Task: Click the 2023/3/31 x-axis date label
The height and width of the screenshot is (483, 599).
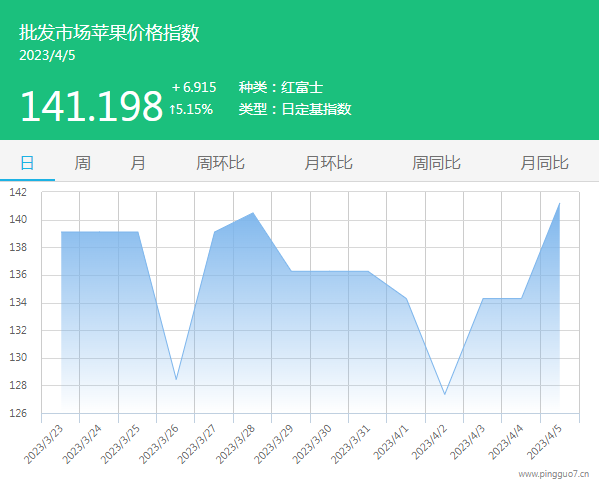Action: (350, 444)
